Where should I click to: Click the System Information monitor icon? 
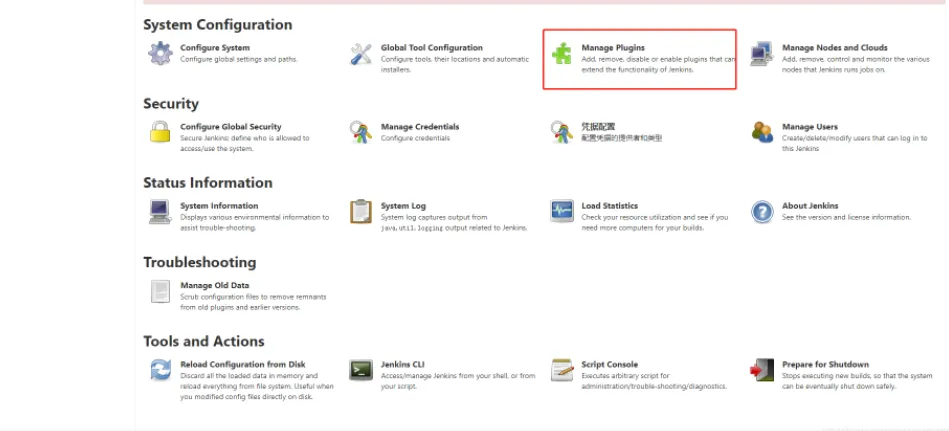160,211
